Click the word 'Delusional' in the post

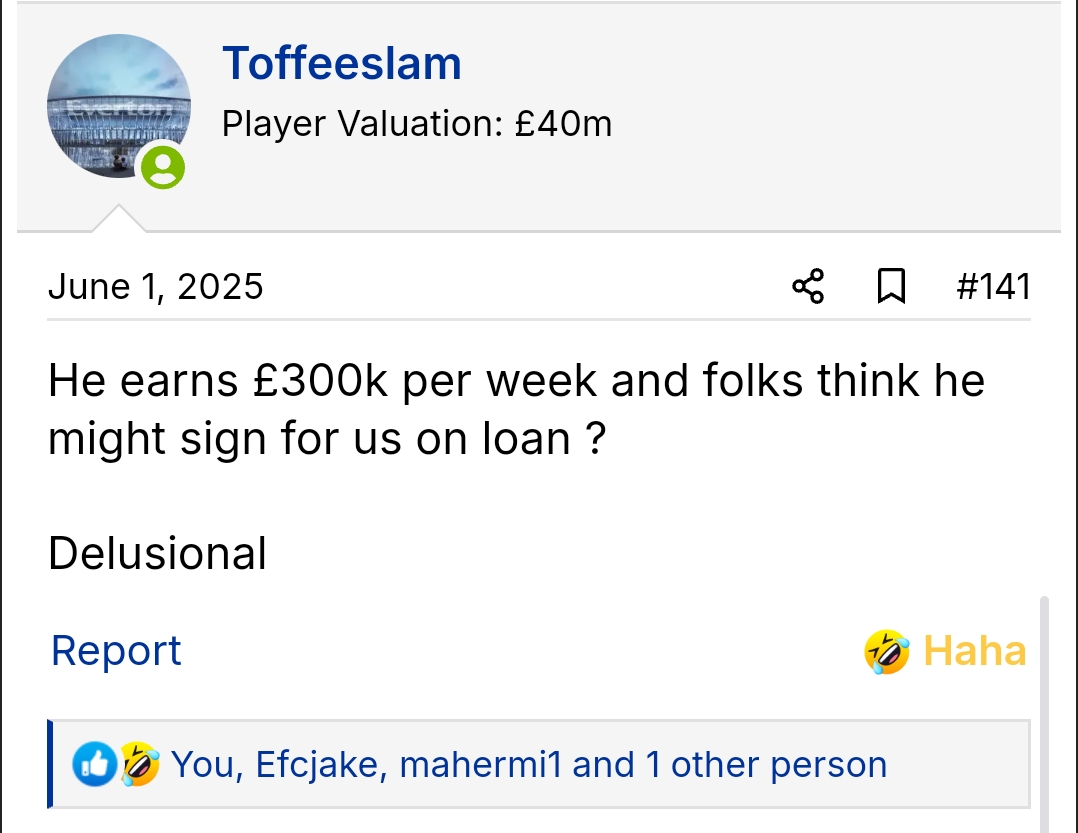158,553
